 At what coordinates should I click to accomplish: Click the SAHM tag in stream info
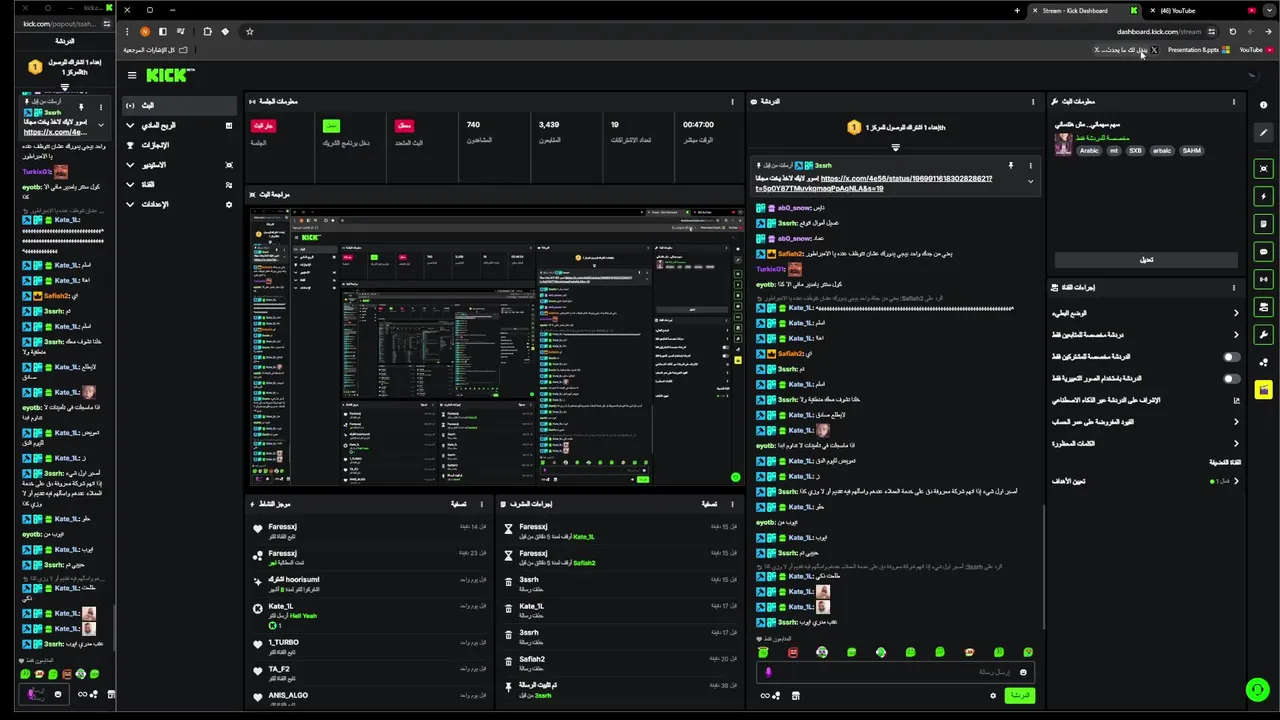coord(1191,151)
